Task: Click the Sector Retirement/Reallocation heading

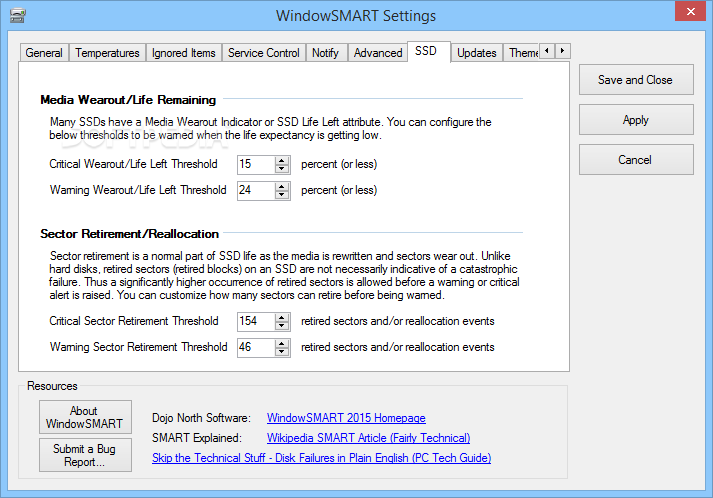Action: [130, 234]
